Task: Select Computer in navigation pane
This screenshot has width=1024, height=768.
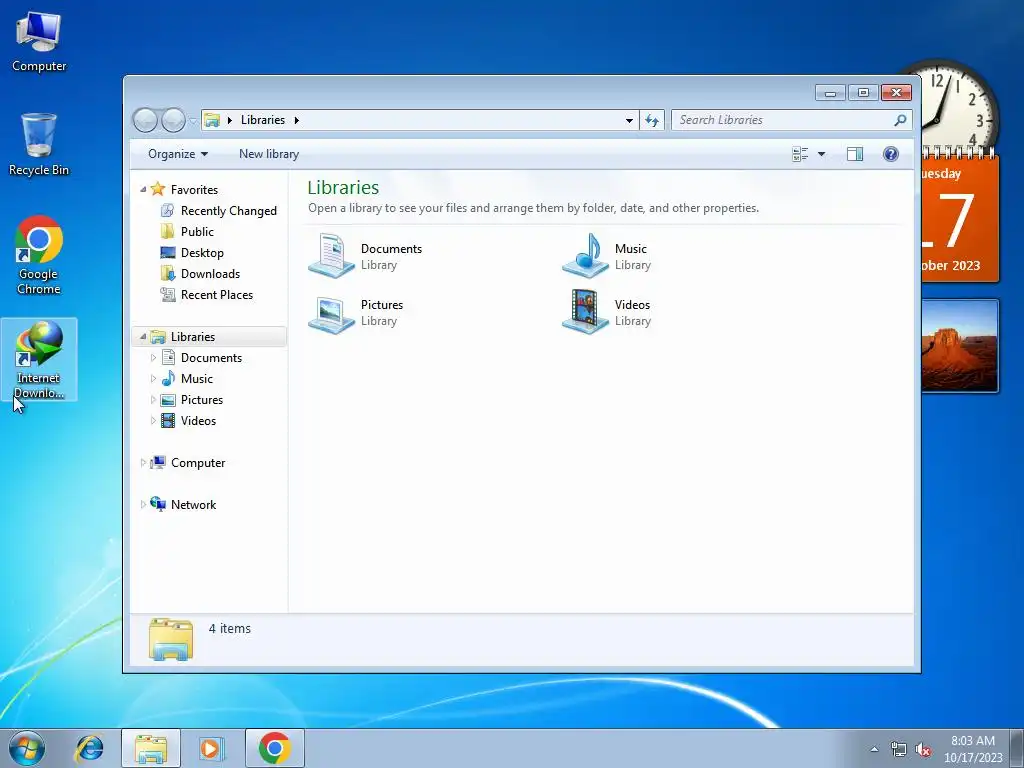Action: [x=198, y=462]
